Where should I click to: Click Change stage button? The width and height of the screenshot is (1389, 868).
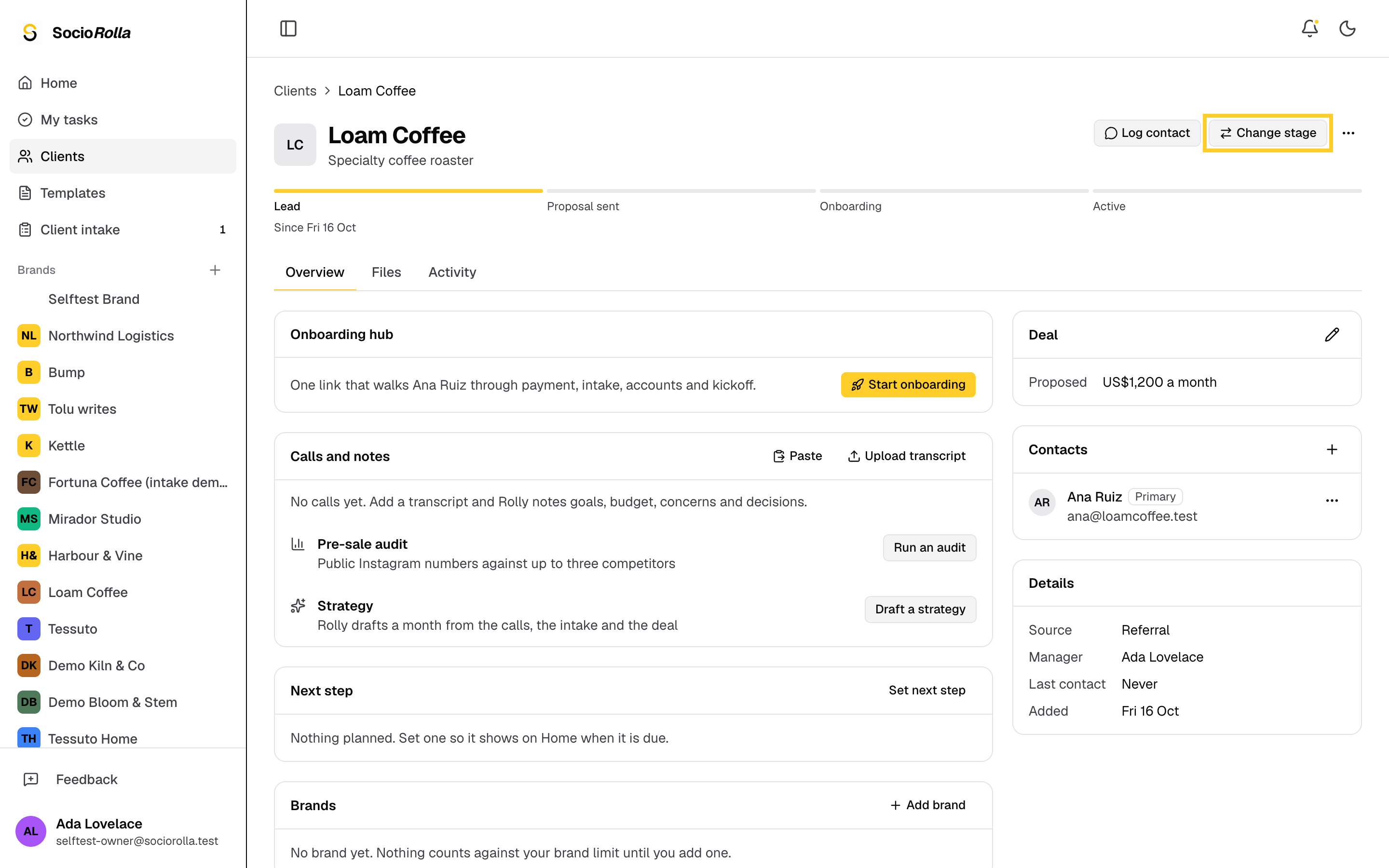tap(1267, 133)
